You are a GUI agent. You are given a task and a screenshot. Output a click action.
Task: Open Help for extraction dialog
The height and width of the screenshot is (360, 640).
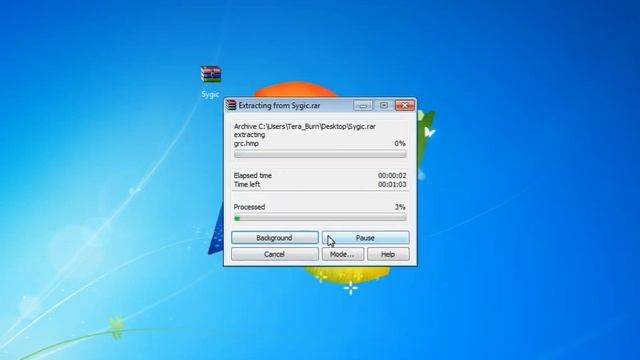(x=388, y=254)
